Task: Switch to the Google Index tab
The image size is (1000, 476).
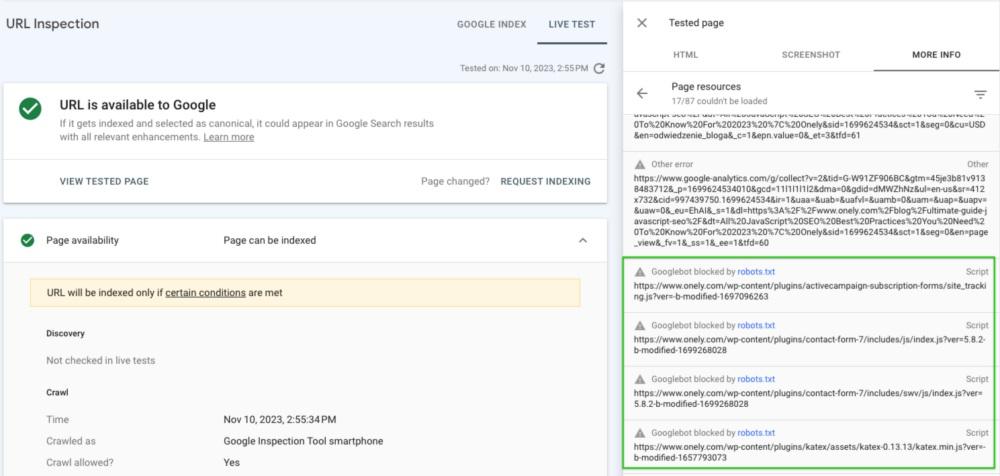Action: (x=491, y=24)
